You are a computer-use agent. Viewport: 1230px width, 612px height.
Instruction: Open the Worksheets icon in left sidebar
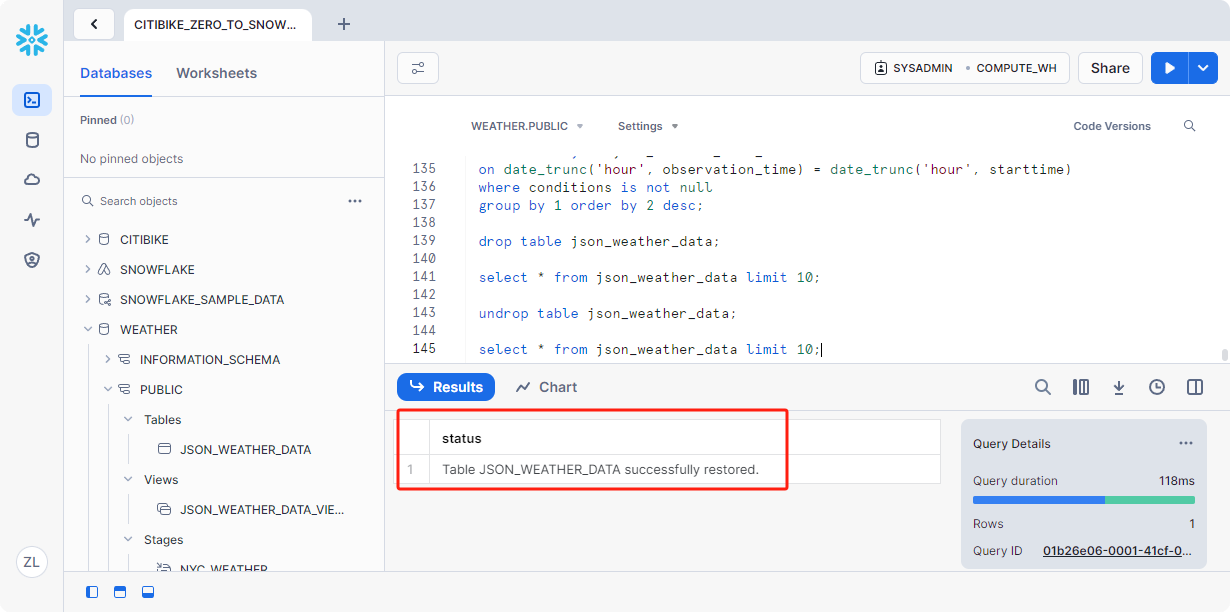coord(32,100)
